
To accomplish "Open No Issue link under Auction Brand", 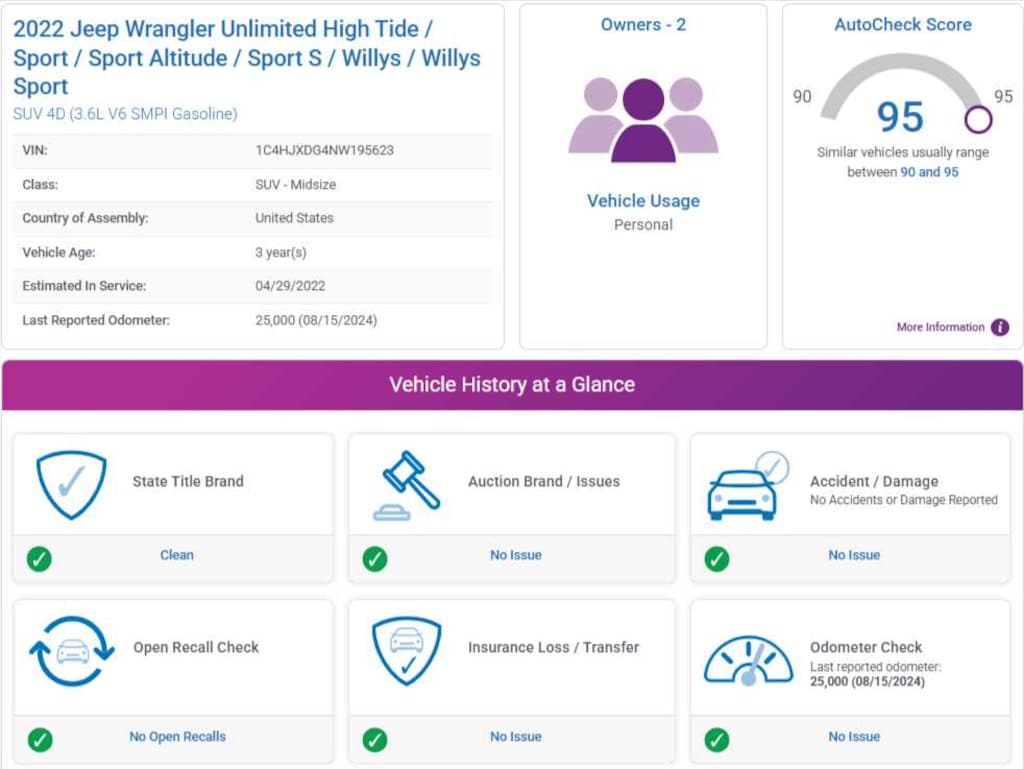I will [x=516, y=555].
